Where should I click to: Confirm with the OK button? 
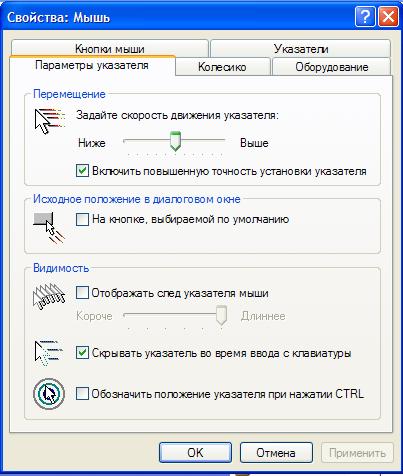click(195, 453)
